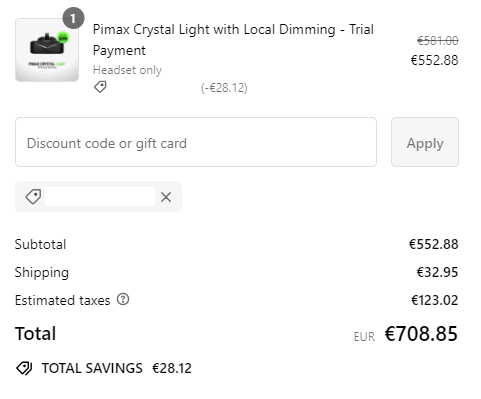This screenshot has width=481, height=399.
Task: Remove the applied discount code with the X
Action: [166, 197]
